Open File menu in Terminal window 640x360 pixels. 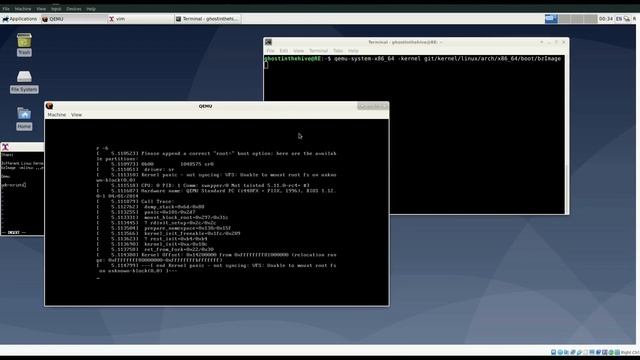tap(271, 51)
